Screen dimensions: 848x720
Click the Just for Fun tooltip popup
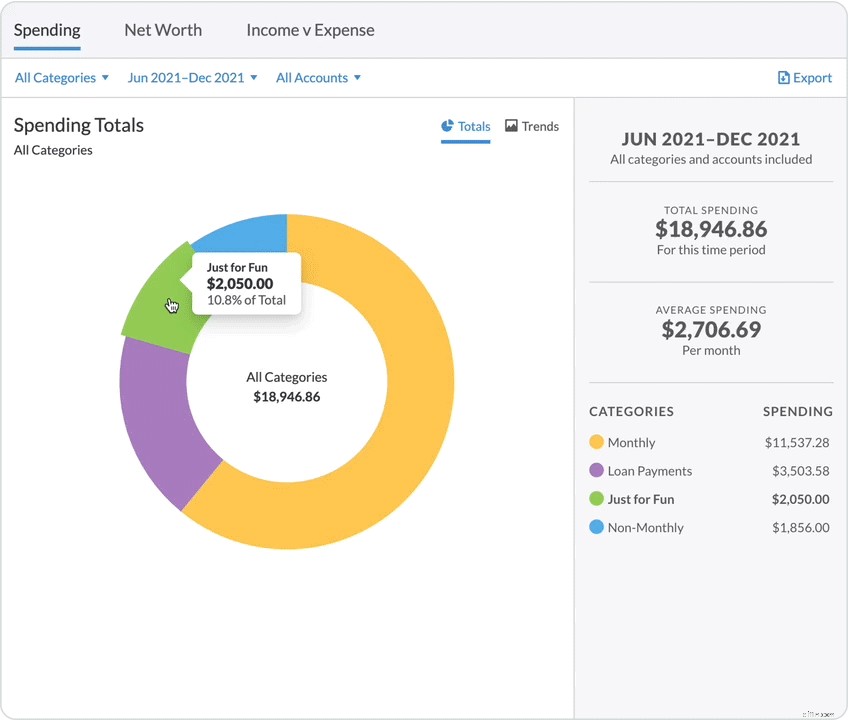coord(245,285)
